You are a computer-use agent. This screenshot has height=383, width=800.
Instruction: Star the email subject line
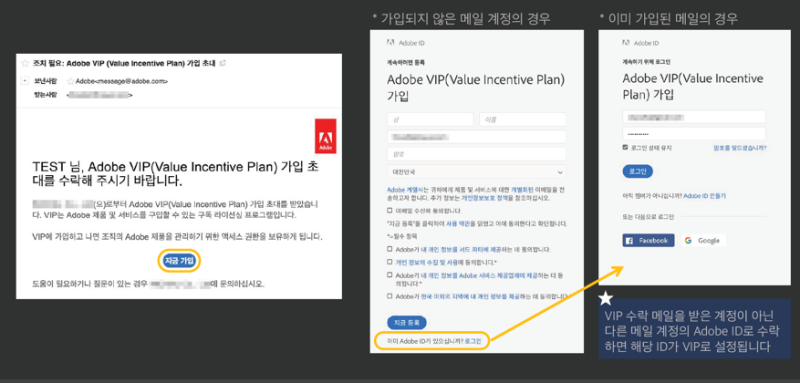24,63
